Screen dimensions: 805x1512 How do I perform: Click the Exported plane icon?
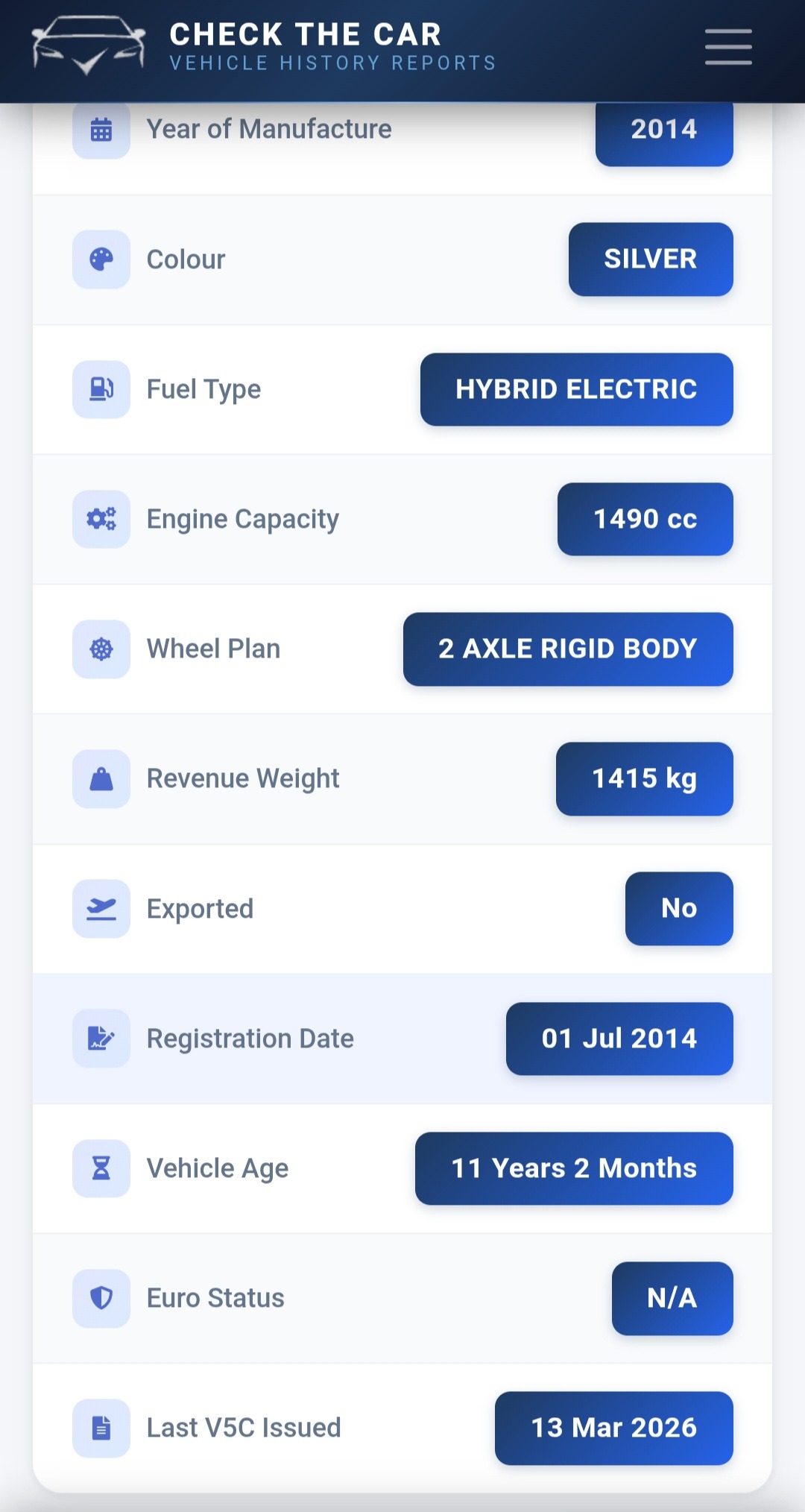pos(101,909)
